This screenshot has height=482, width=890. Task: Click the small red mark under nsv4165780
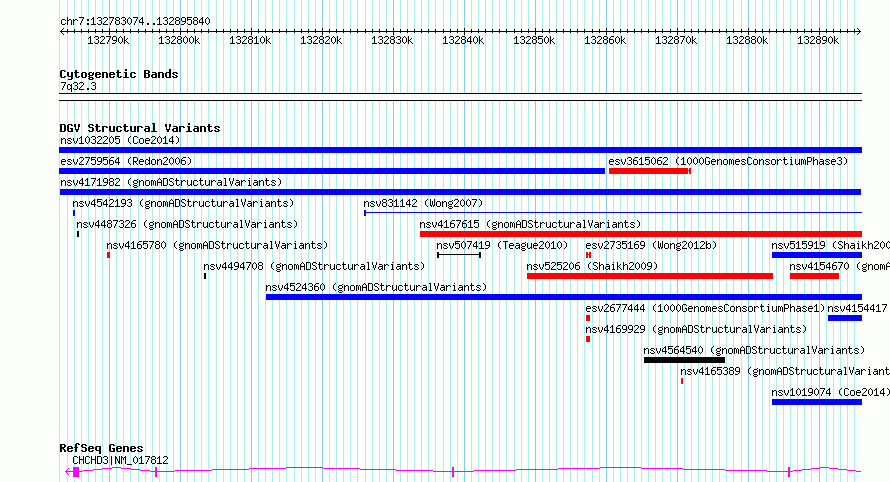pos(108,255)
